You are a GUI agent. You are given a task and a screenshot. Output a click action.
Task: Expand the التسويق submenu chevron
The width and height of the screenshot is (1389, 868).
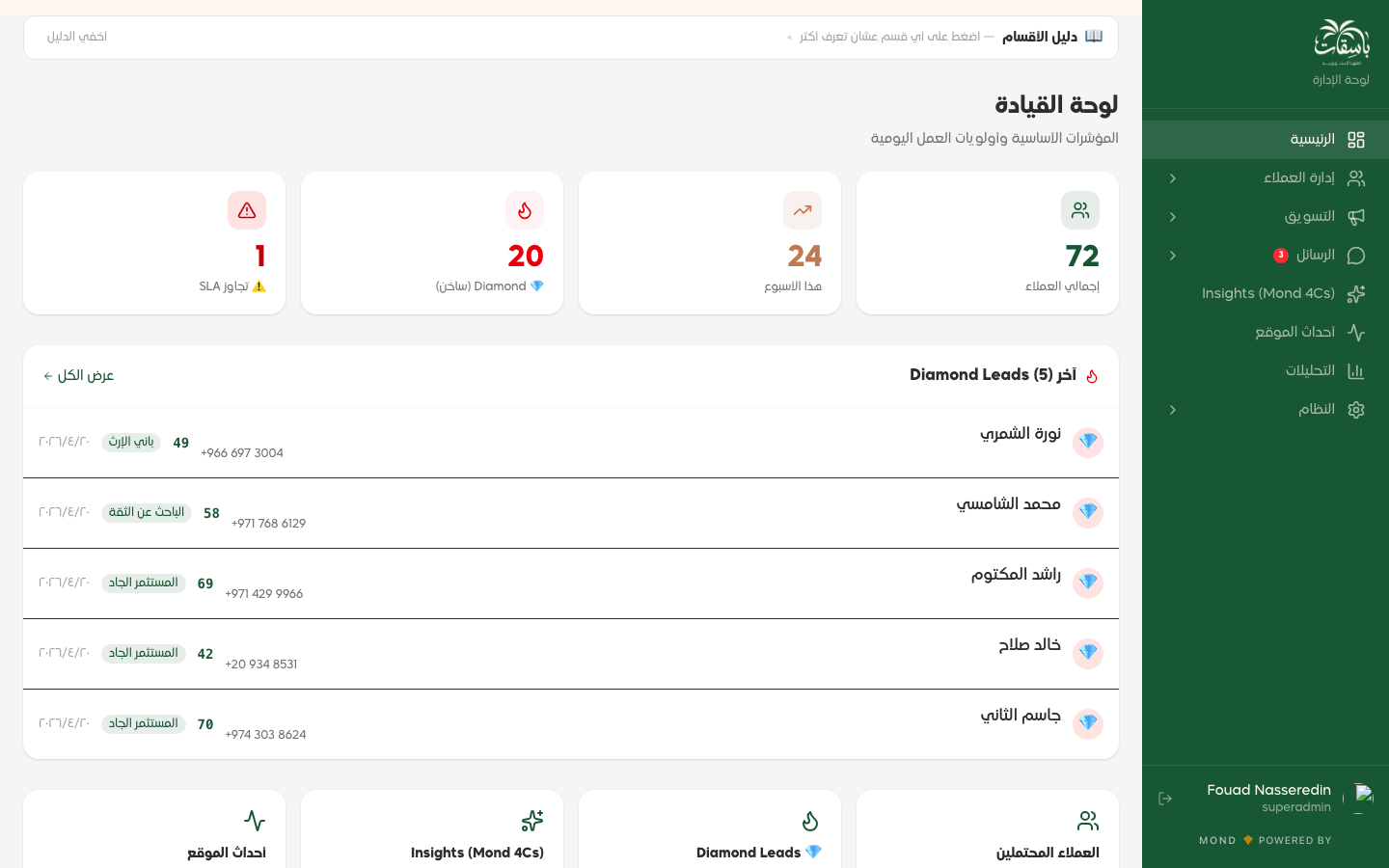click(x=1173, y=217)
